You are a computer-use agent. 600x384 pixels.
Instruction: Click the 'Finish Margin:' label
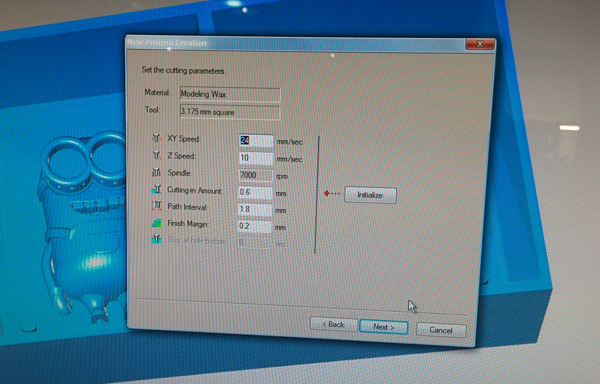pos(188,224)
